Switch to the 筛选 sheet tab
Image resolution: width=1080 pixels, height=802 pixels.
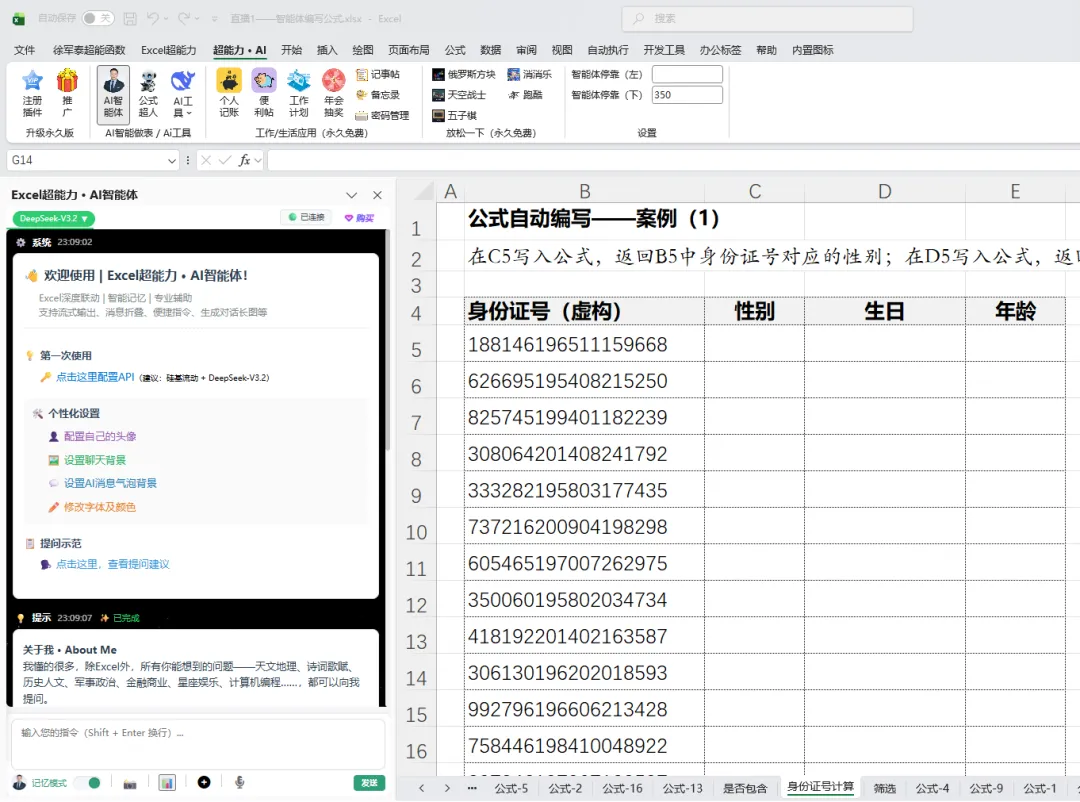884,788
